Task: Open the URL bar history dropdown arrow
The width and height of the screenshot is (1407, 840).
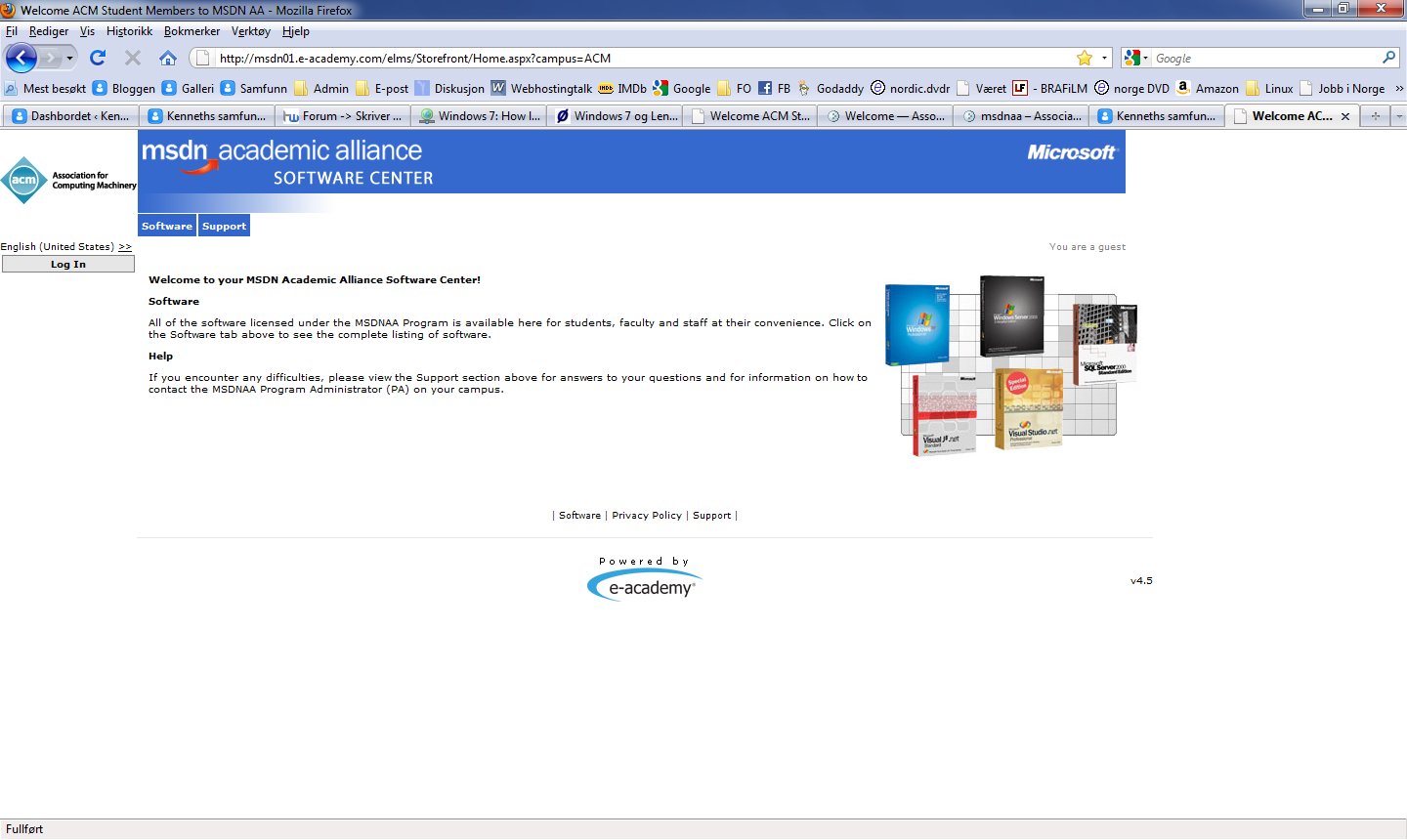Action: pyautogui.click(x=1105, y=58)
